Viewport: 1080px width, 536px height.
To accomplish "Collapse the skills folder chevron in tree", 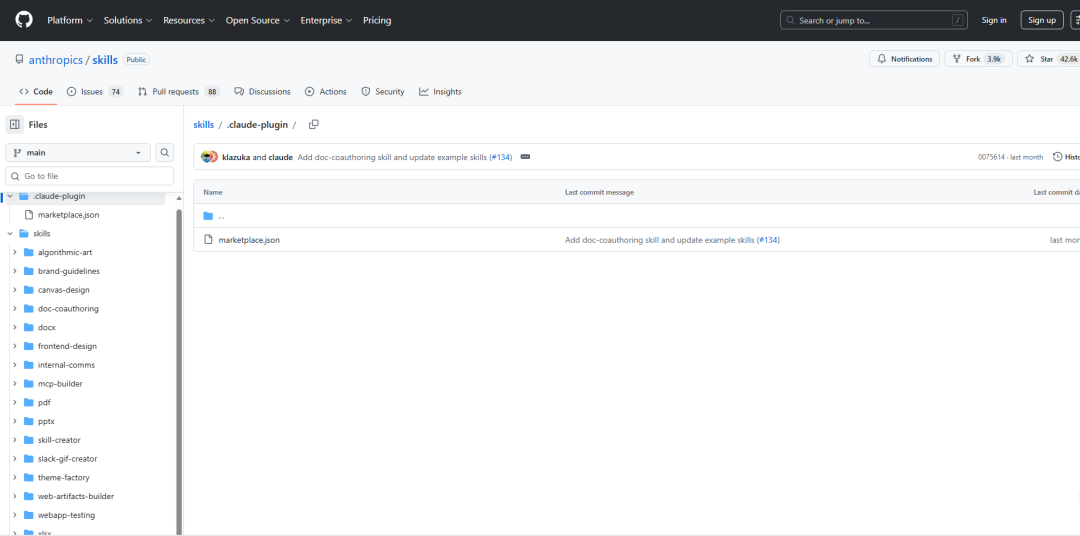I will pos(10,234).
